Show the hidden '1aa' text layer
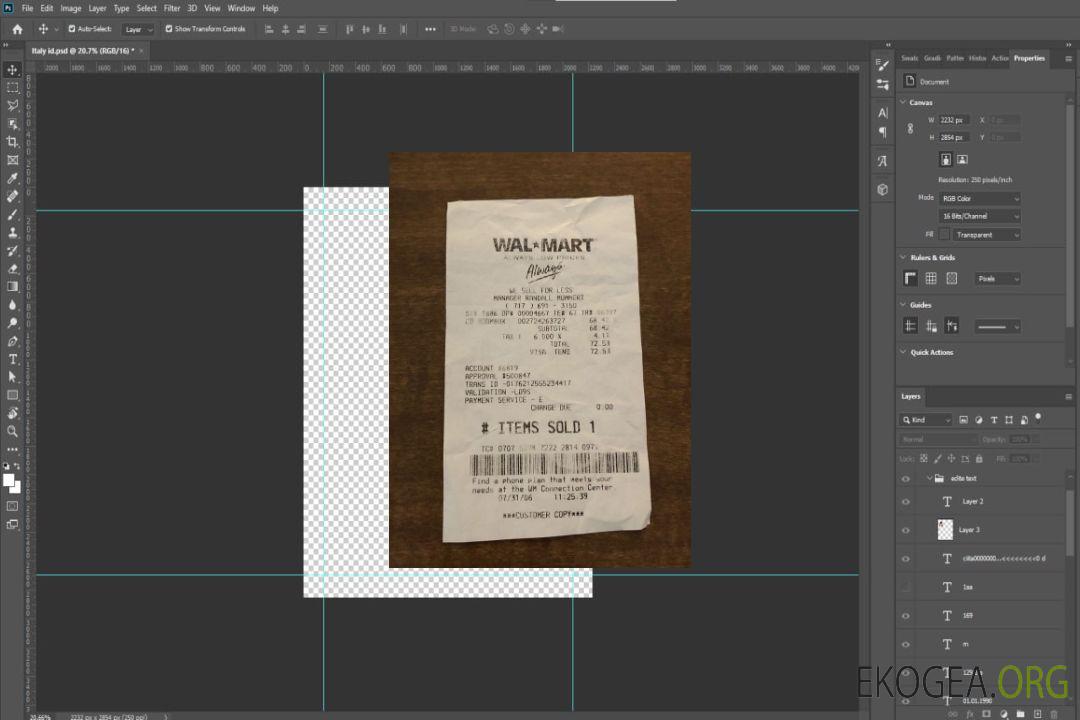Image resolution: width=1080 pixels, height=720 pixels. pos(906,588)
